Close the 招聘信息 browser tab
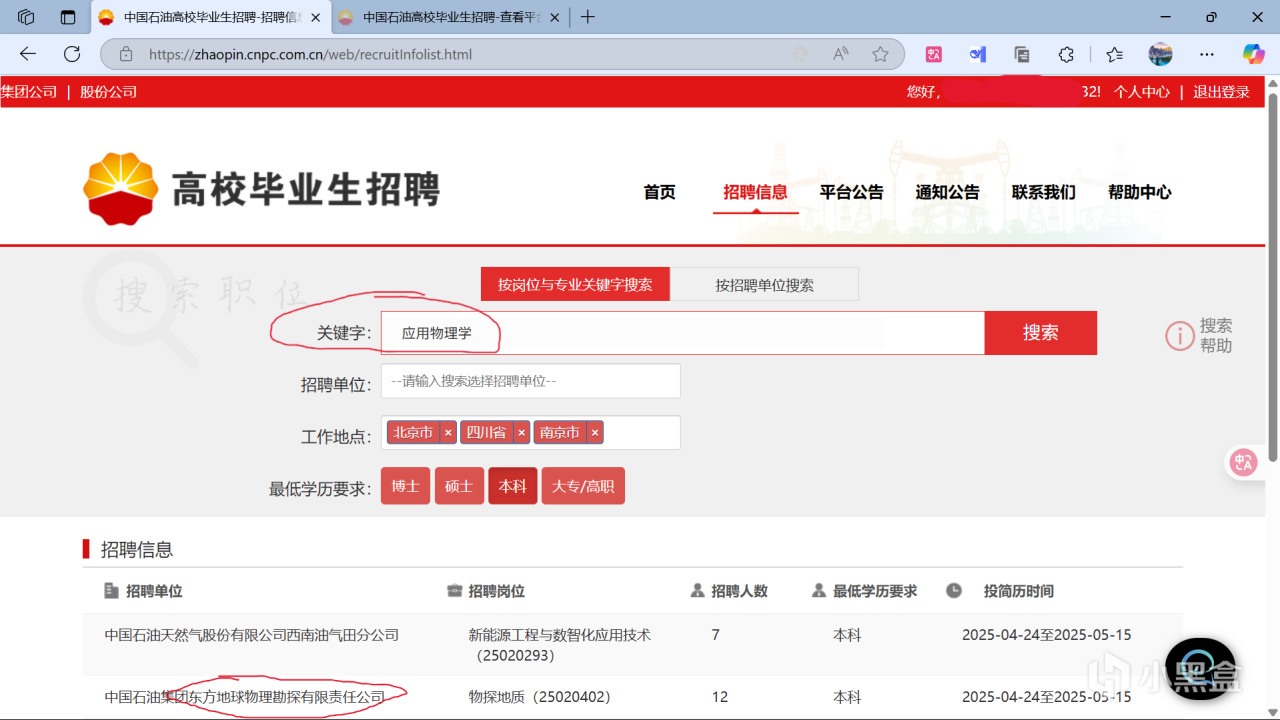 point(316,17)
